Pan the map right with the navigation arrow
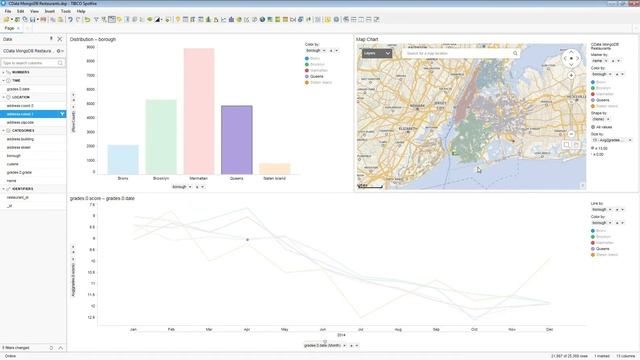Viewport: 640px width, 360px height. pyautogui.click(x=578, y=58)
